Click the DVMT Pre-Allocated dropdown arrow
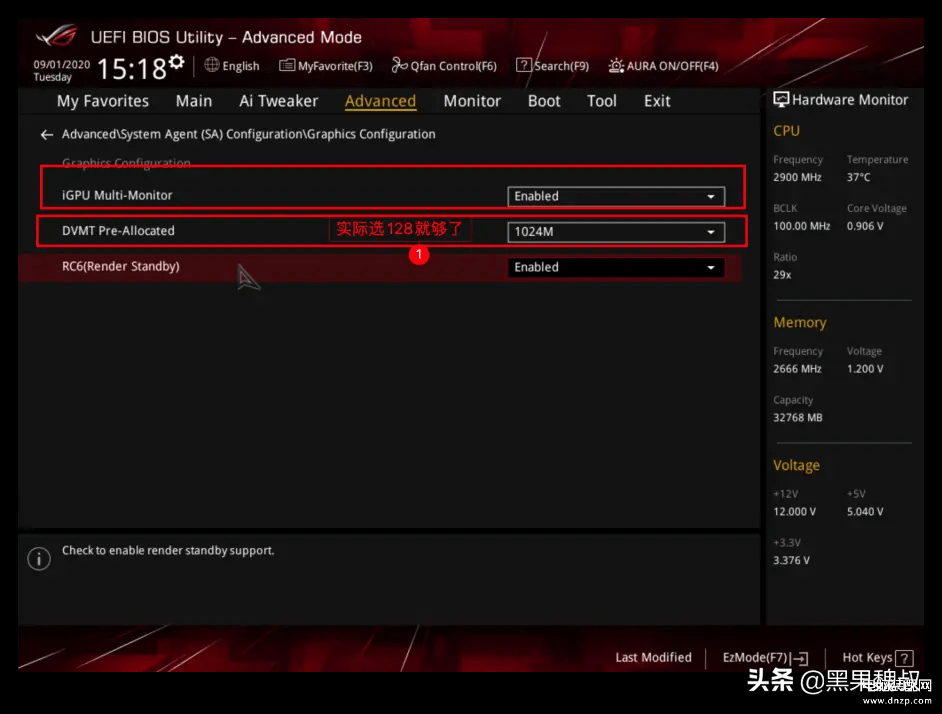The width and height of the screenshot is (942, 714). pyautogui.click(x=711, y=232)
